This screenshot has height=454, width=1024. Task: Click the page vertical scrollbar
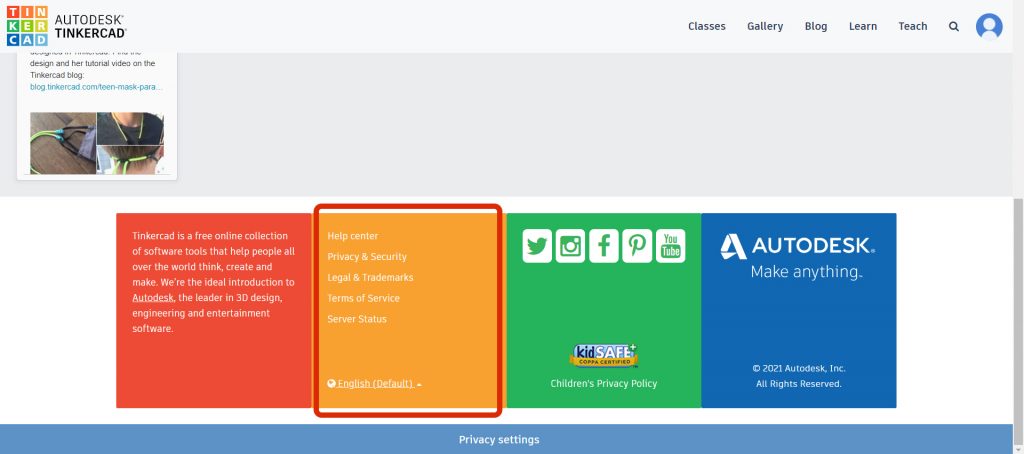1018,320
